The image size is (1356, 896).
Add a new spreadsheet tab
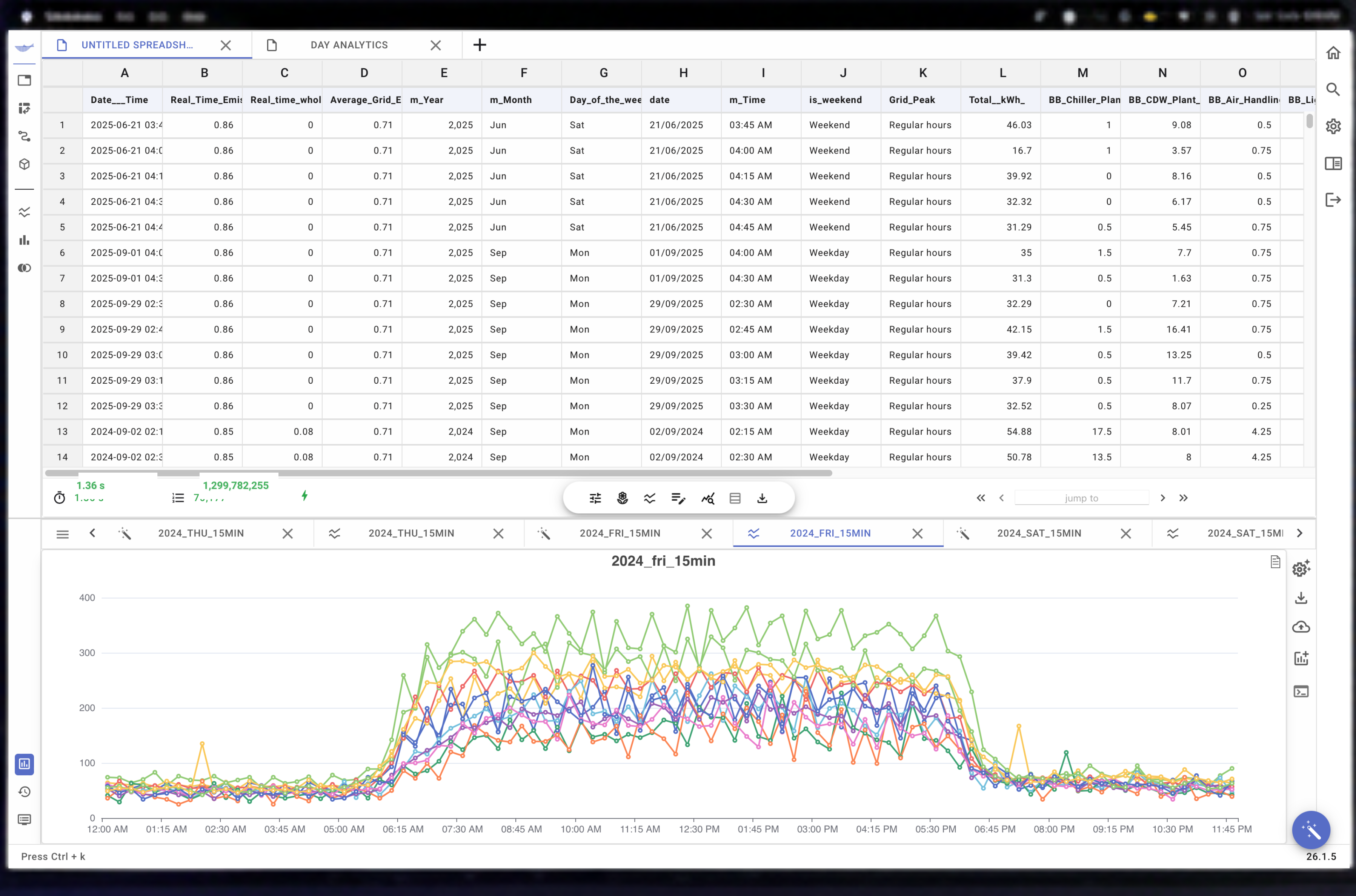[480, 45]
